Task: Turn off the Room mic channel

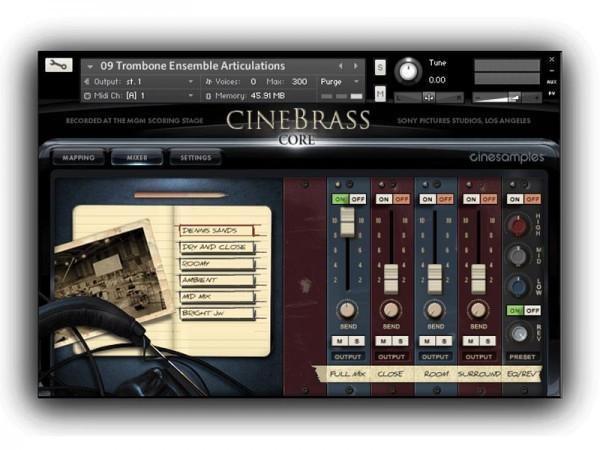Action: point(445,199)
